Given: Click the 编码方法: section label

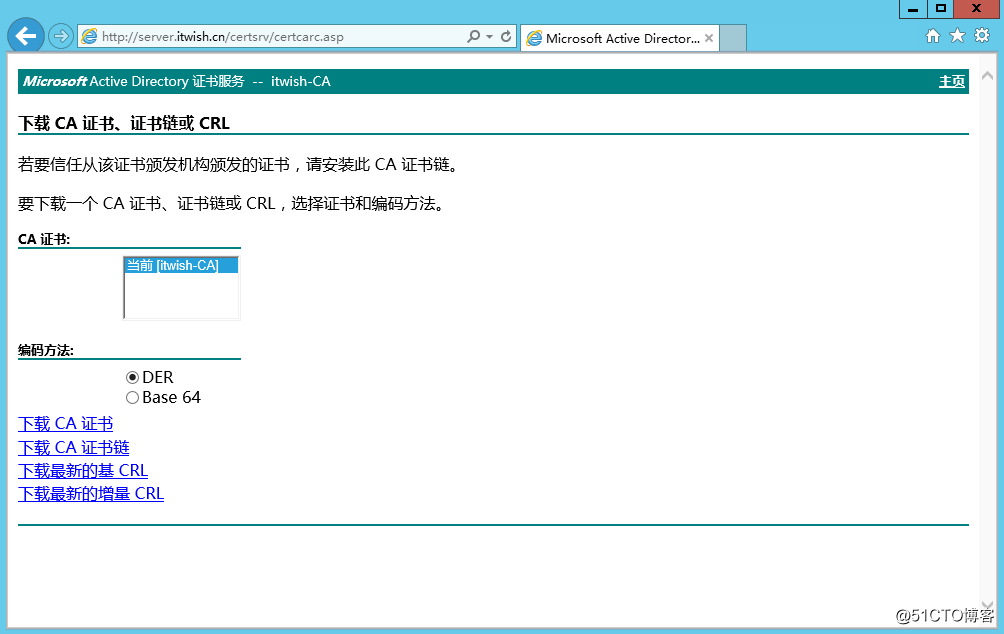Looking at the screenshot, I should pyautogui.click(x=45, y=350).
